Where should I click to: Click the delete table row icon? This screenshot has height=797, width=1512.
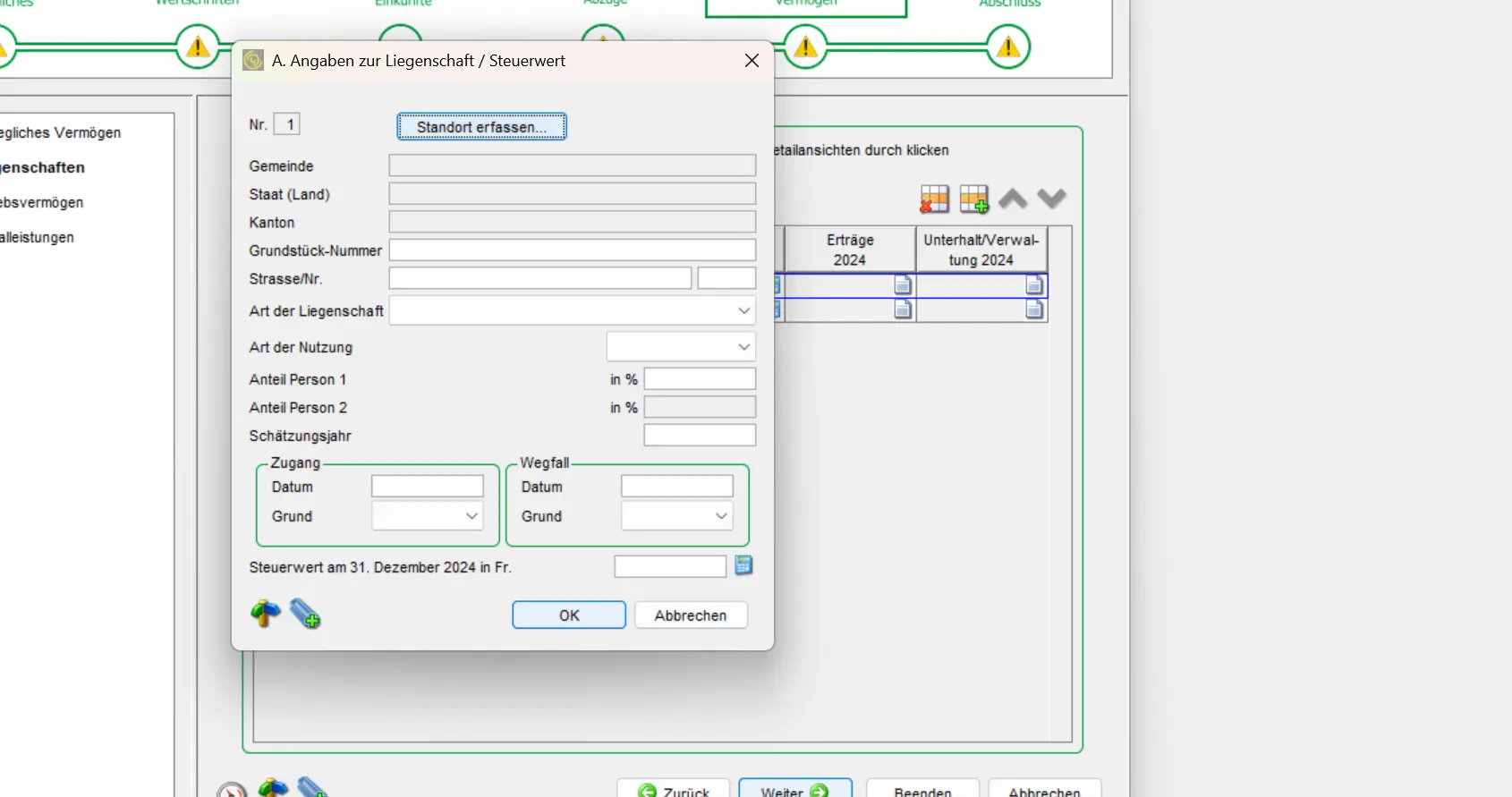(934, 199)
